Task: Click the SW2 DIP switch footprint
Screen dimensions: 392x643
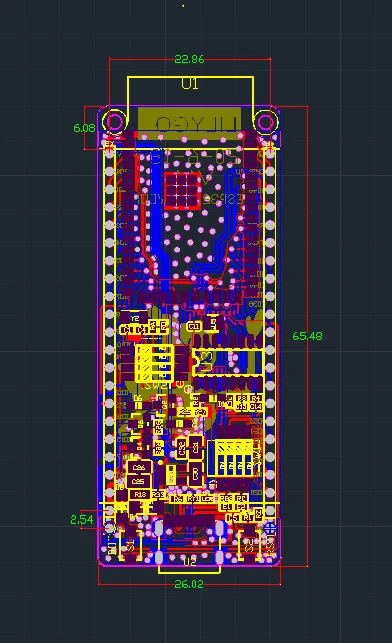Action: (154, 364)
